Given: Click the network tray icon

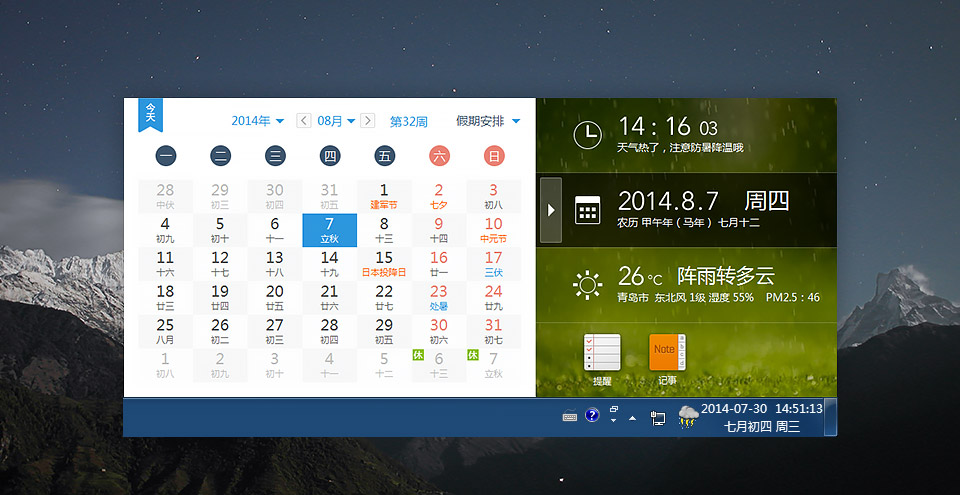Looking at the screenshot, I should [x=658, y=417].
